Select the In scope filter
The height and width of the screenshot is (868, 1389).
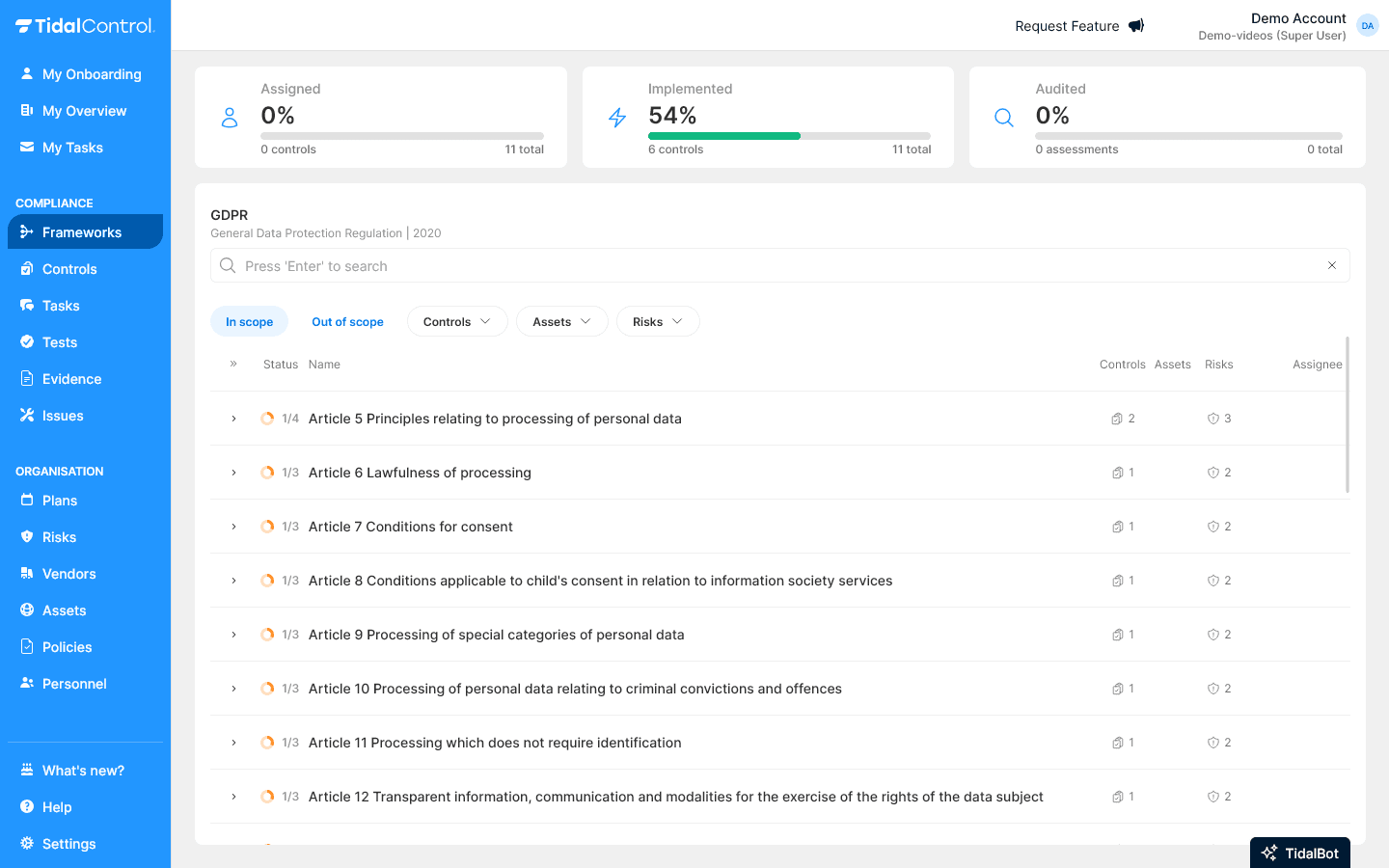tap(249, 321)
